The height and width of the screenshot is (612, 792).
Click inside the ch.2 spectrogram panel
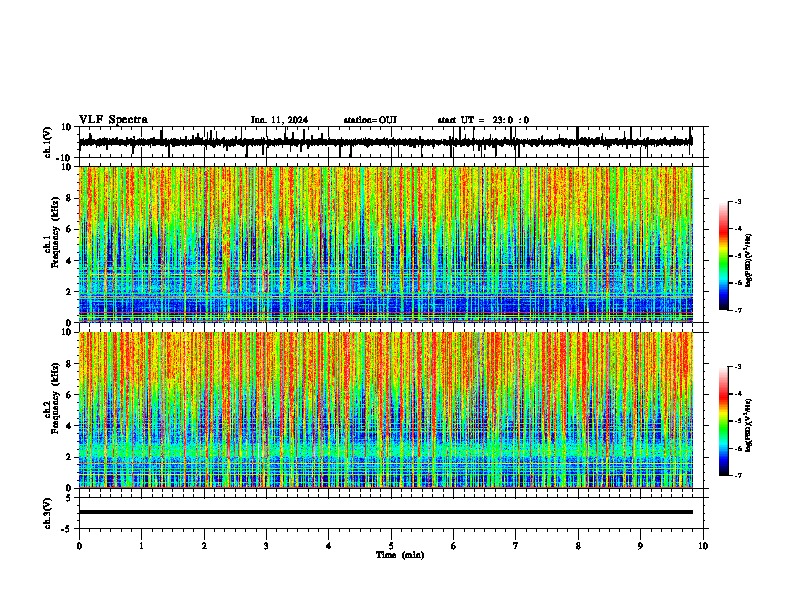[x=386, y=410]
